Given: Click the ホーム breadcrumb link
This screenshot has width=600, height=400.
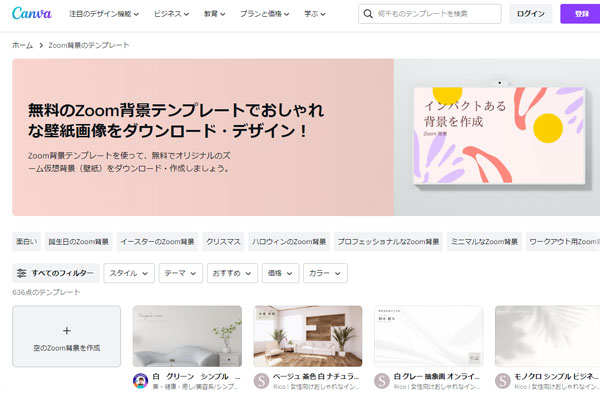Looking at the screenshot, I should tap(23, 45).
